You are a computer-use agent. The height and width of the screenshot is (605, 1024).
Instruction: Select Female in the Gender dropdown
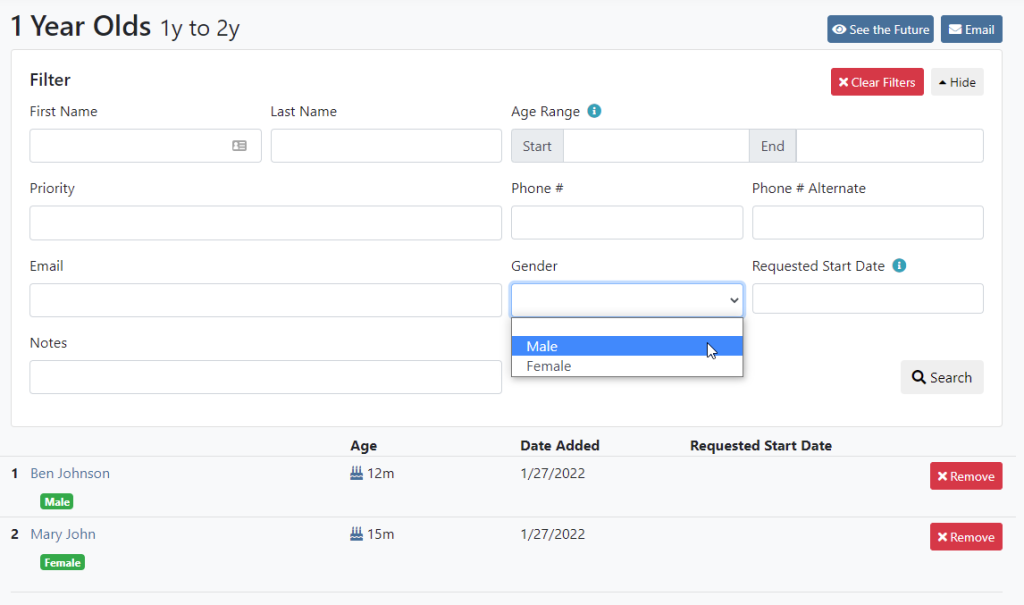pos(627,366)
